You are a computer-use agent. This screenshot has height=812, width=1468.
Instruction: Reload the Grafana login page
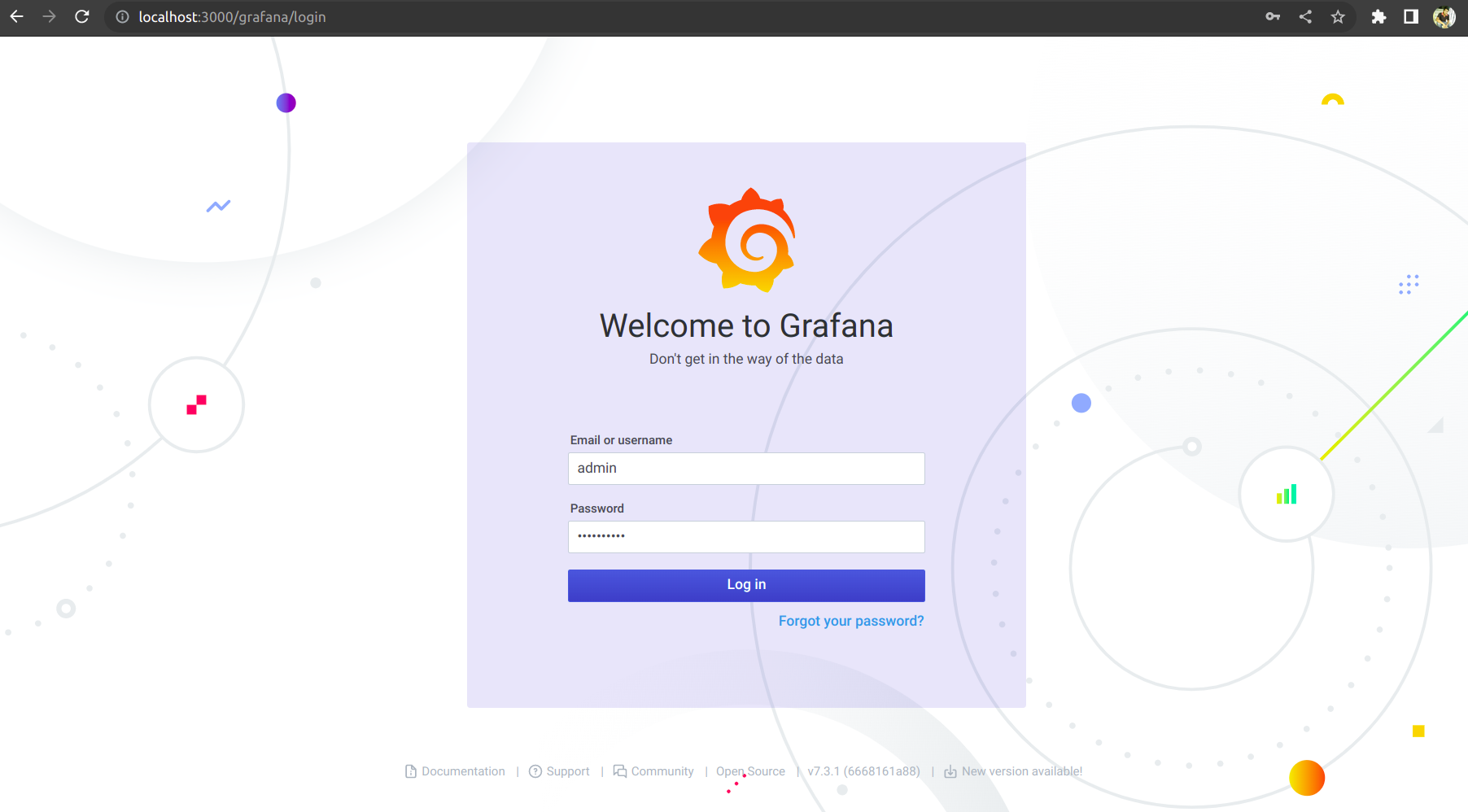point(81,16)
